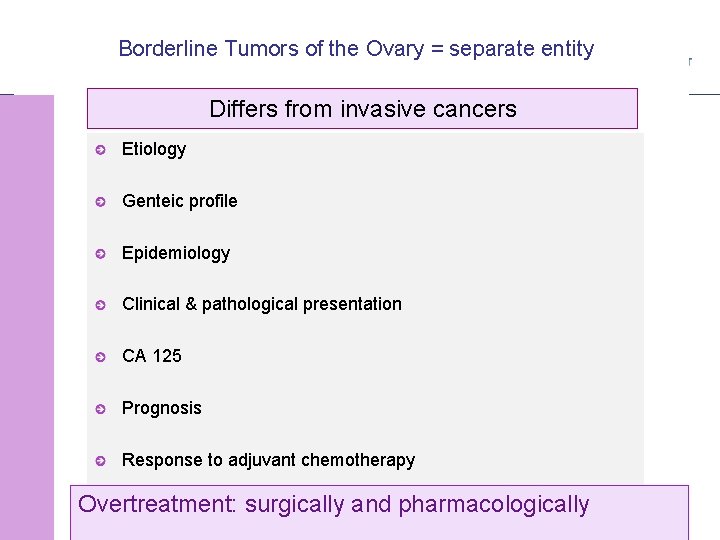Viewport: 720px width, 540px height.
Task: Click the bullet arrow beside Prognosis
Action: [x=100, y=409]
